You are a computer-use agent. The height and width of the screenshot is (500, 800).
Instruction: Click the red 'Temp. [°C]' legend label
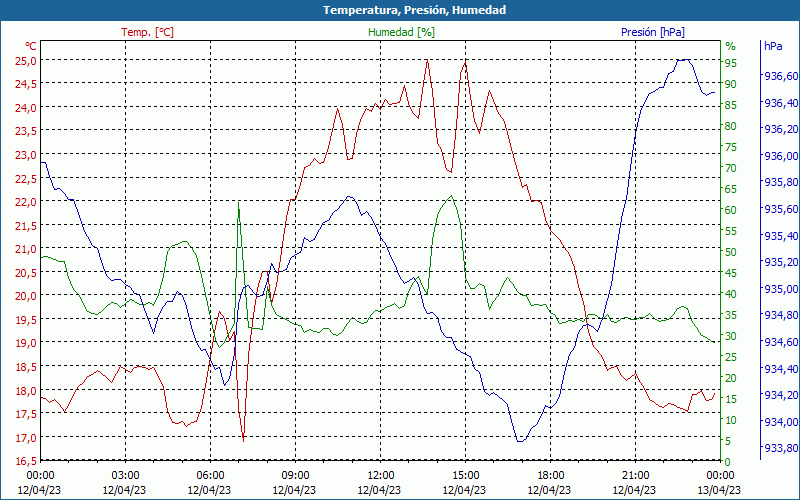click(x=147, y=32)
